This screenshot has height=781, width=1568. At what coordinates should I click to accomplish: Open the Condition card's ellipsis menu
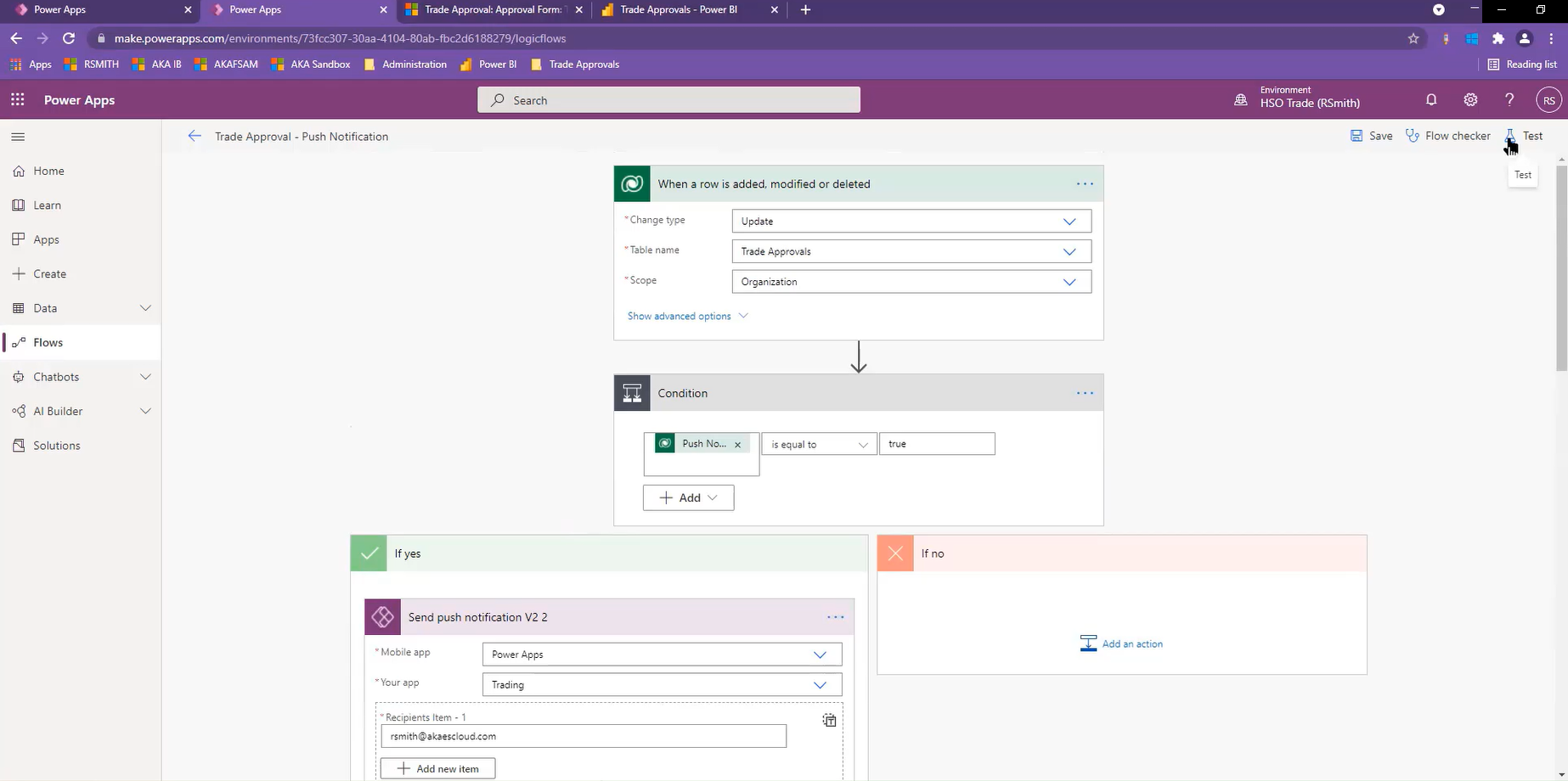point(1085,393)
